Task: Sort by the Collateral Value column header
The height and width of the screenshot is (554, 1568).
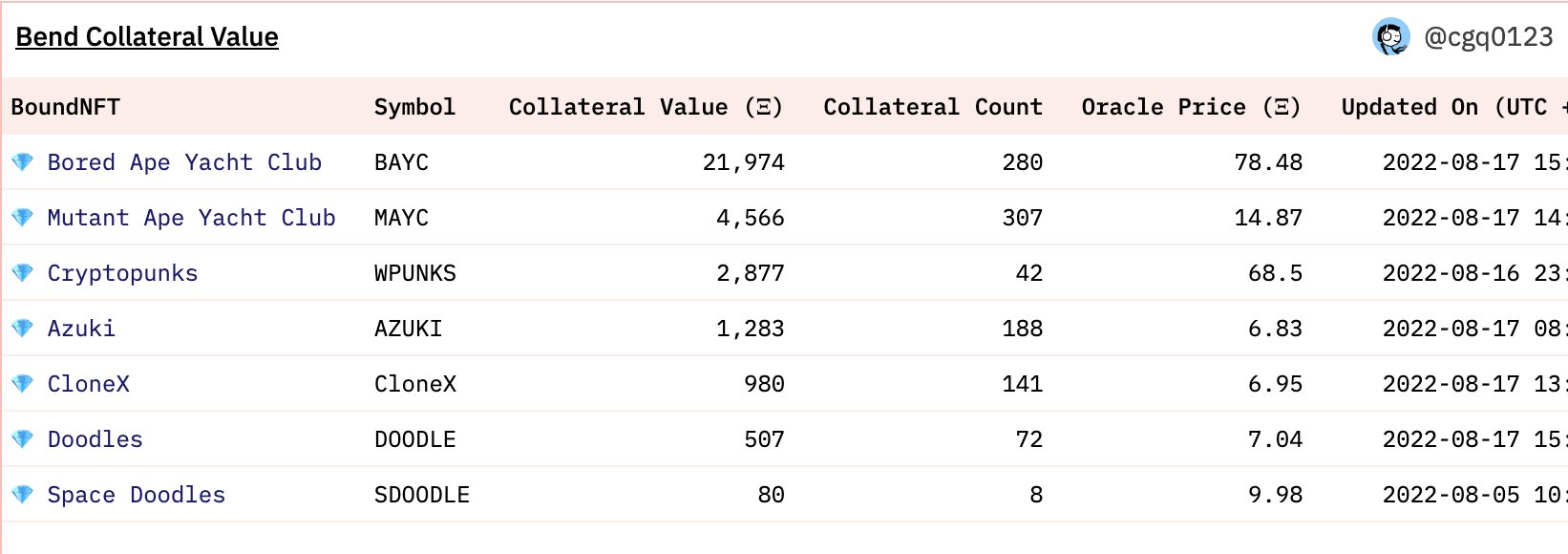Action: (x=646, y=107)
